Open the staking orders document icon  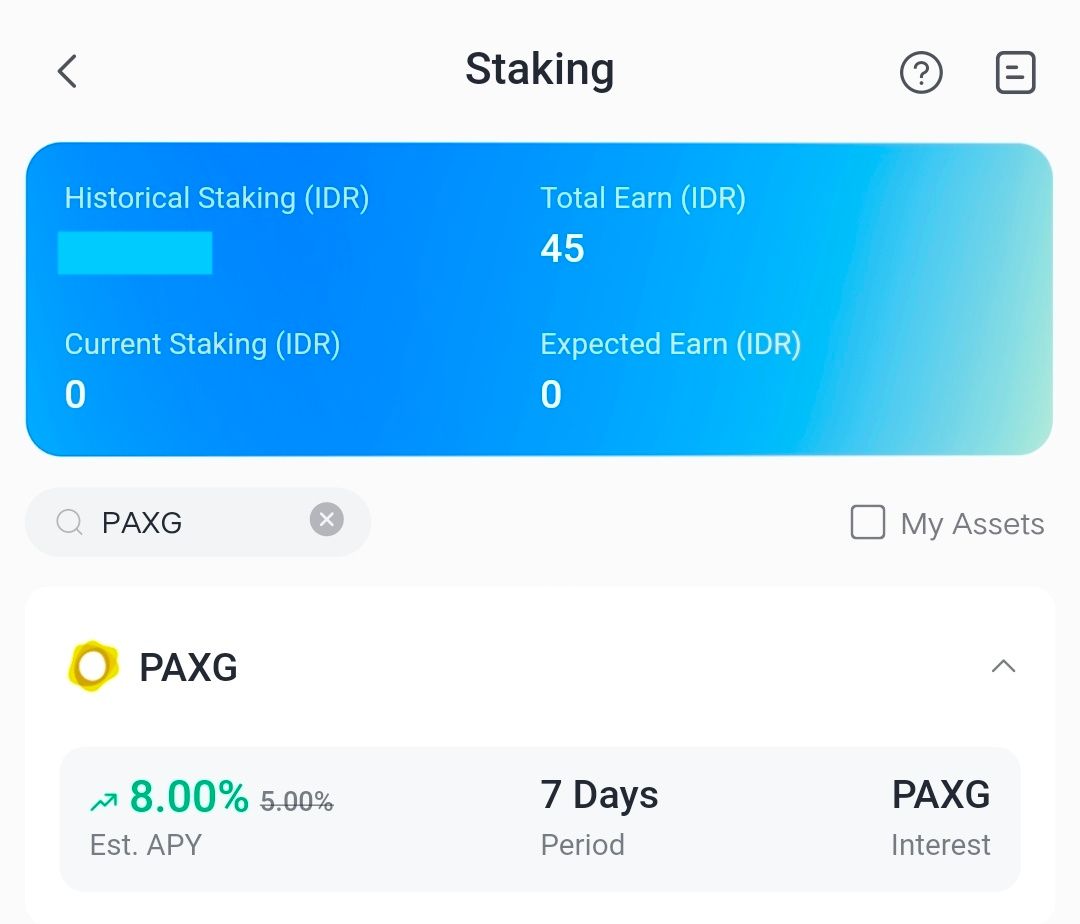(1015, 72)
